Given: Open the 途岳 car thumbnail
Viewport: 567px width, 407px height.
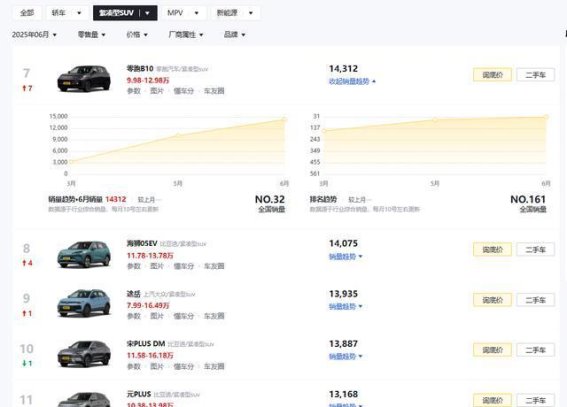Looking at the screenshot, I should click(84, 303).
